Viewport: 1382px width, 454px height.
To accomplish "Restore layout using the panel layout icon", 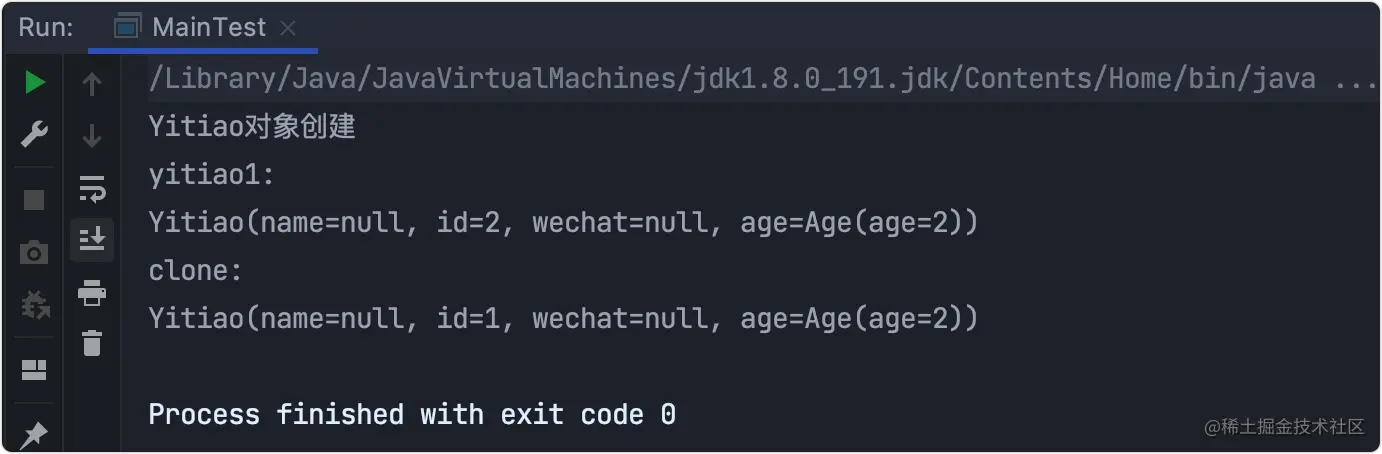I will (x=34, y=371).
